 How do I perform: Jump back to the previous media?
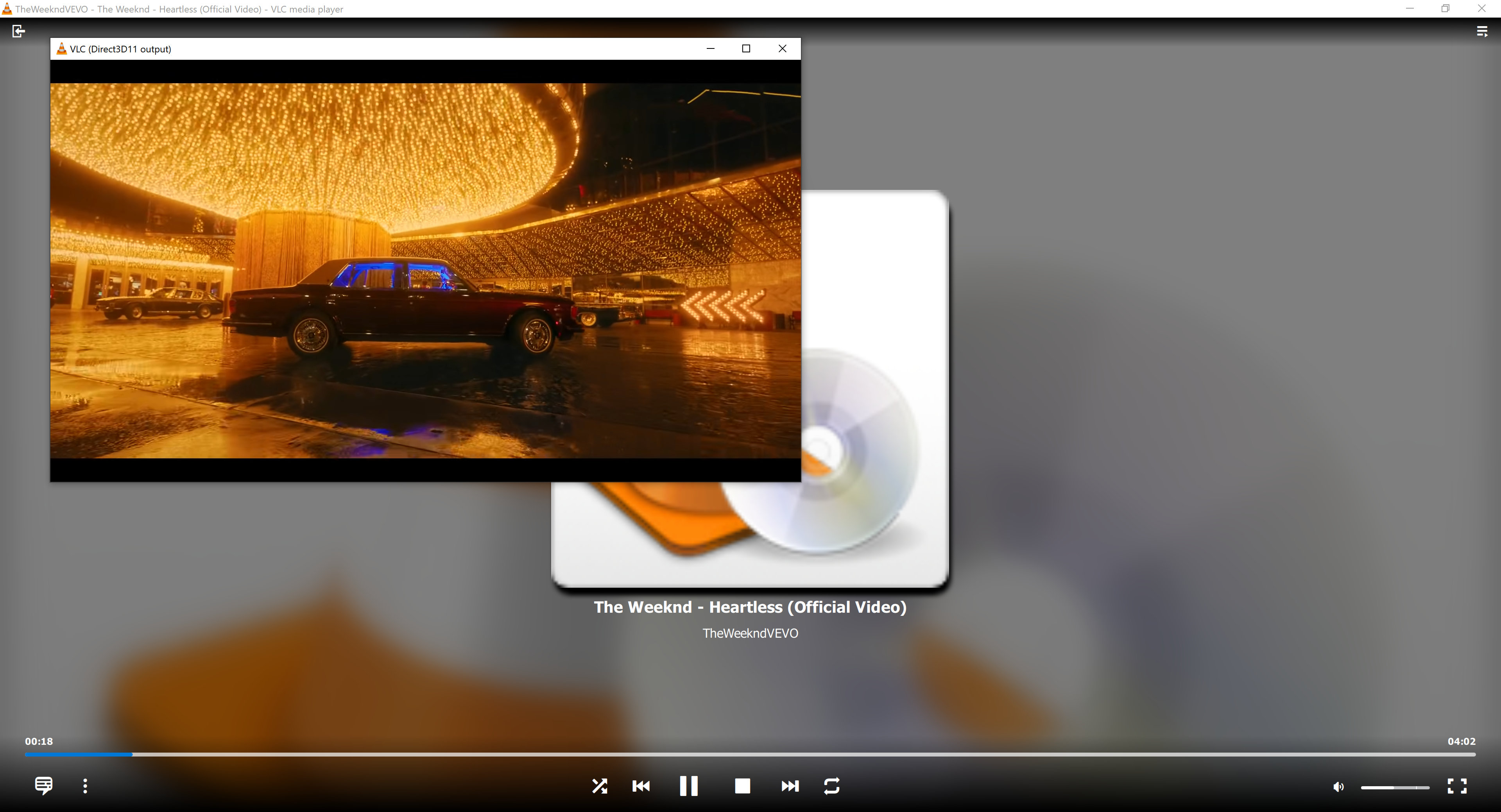(640, 786)
